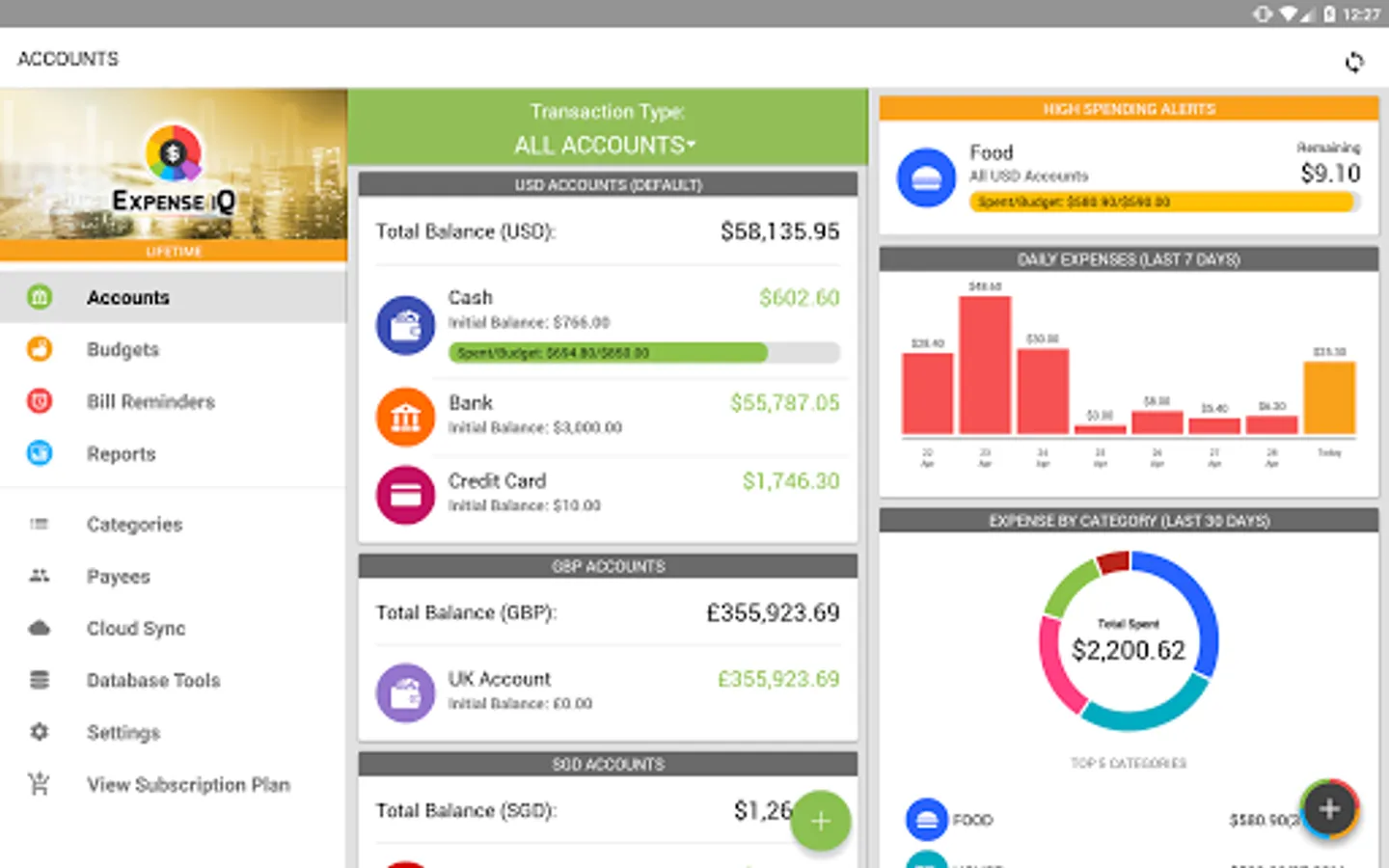Open the Settings gear icon
1389x868 pixels.
point(40,732)
